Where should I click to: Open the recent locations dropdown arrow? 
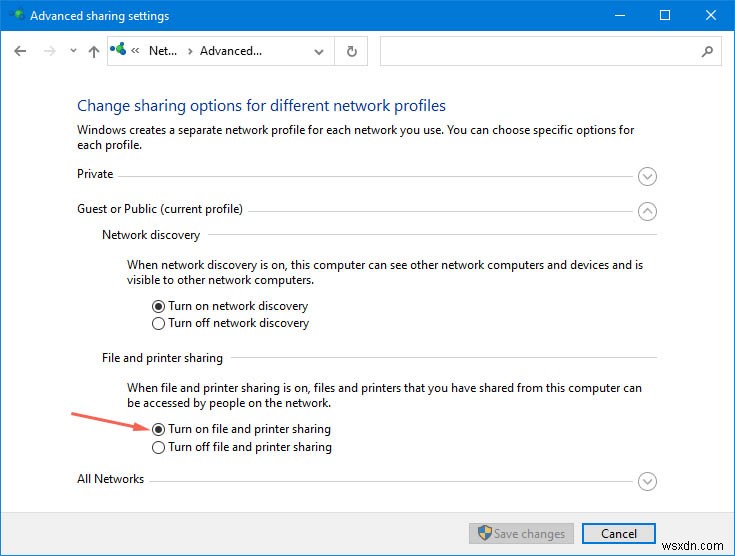point(73,51)
